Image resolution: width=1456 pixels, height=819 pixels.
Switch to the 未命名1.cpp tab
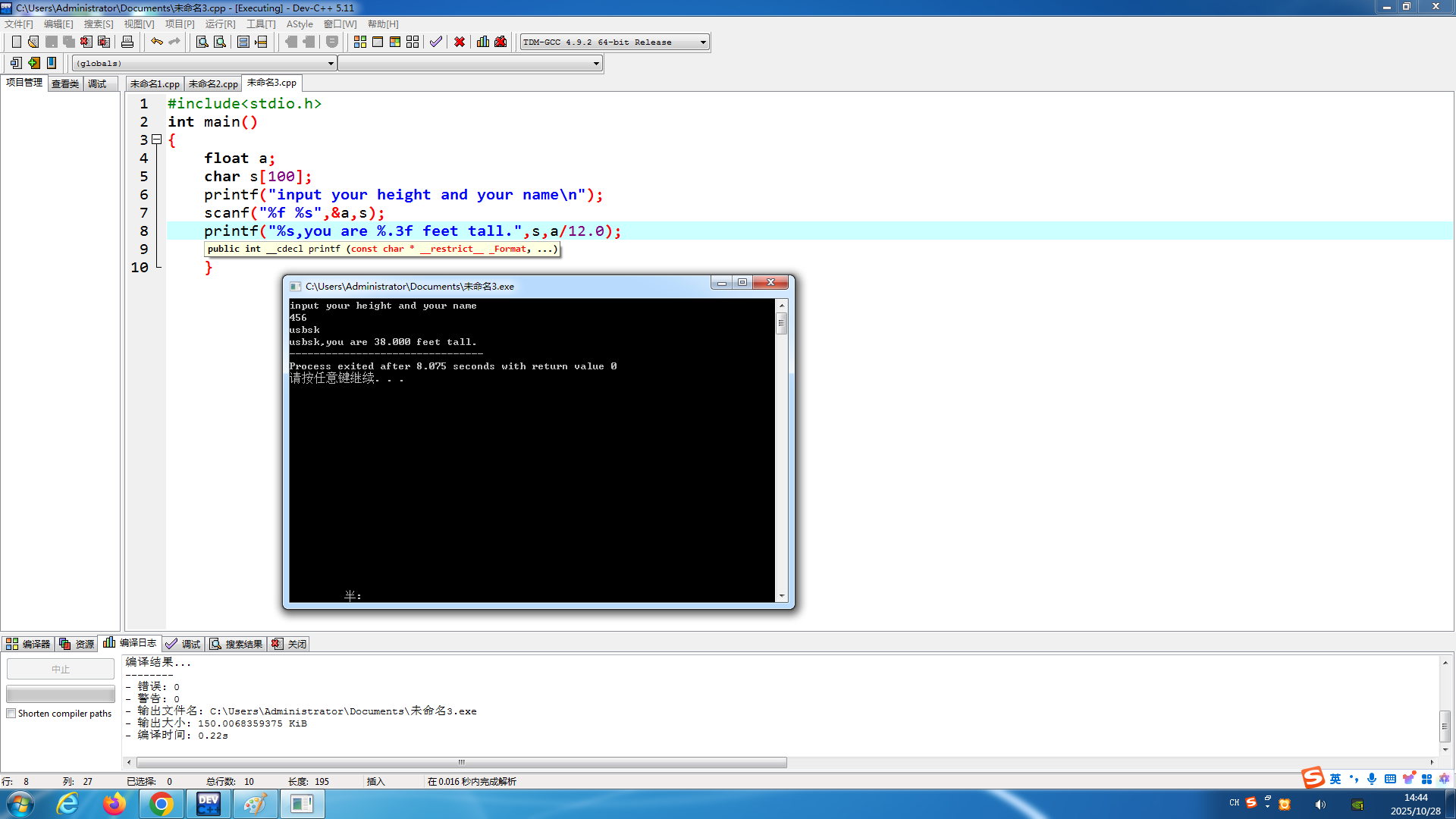155,84
